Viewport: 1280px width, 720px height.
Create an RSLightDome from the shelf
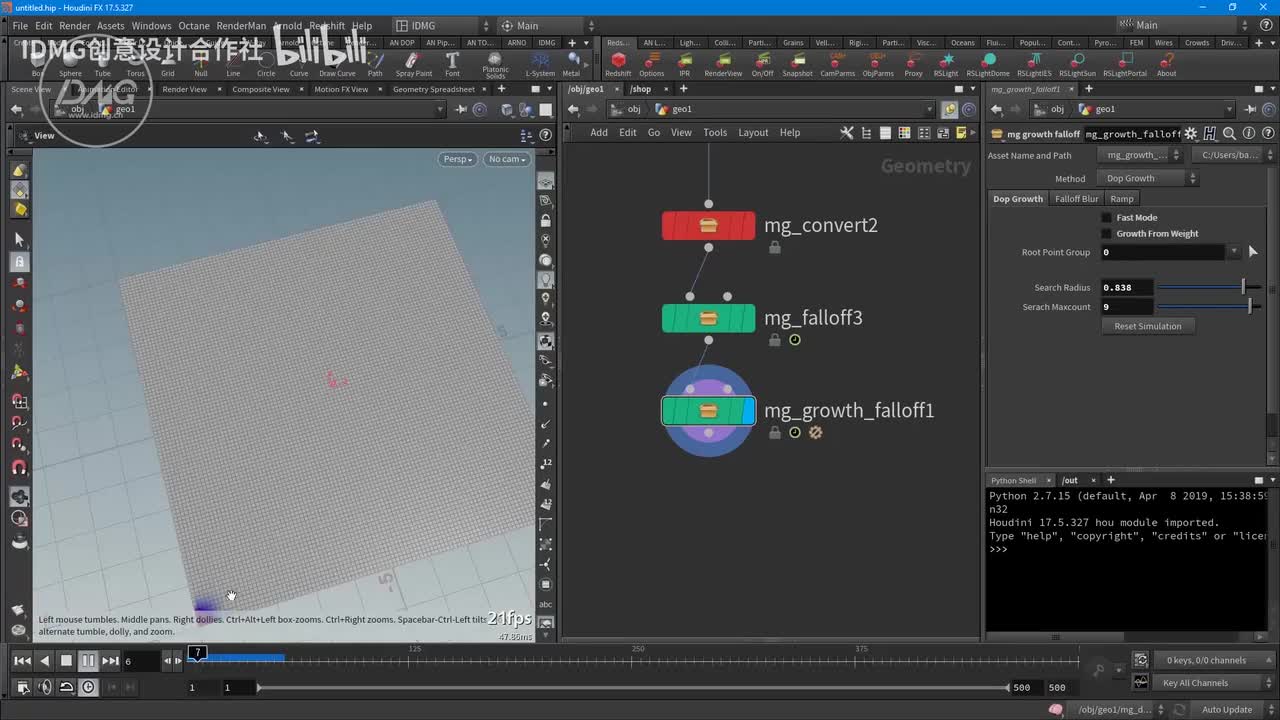click(988, 64)
